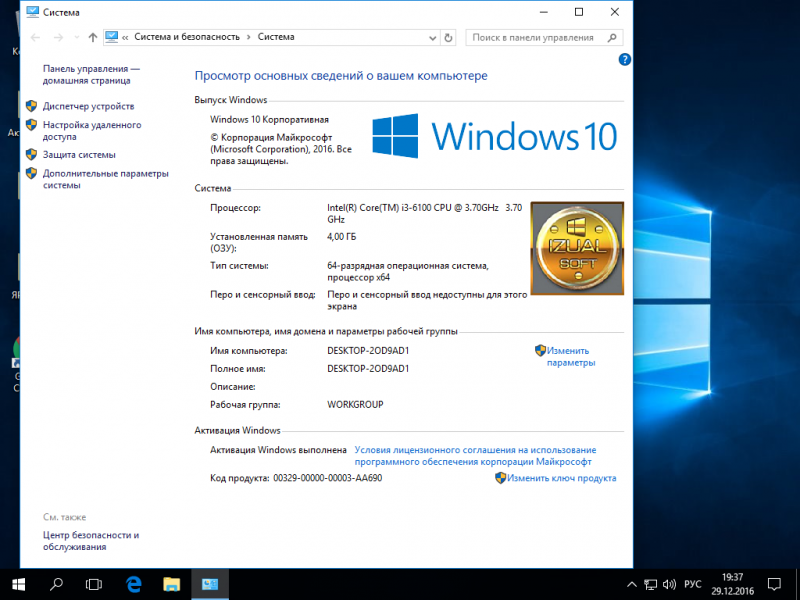
Task: Click the product code '00329-00000-00003-AA690'
Action: [x=328, y=478]
